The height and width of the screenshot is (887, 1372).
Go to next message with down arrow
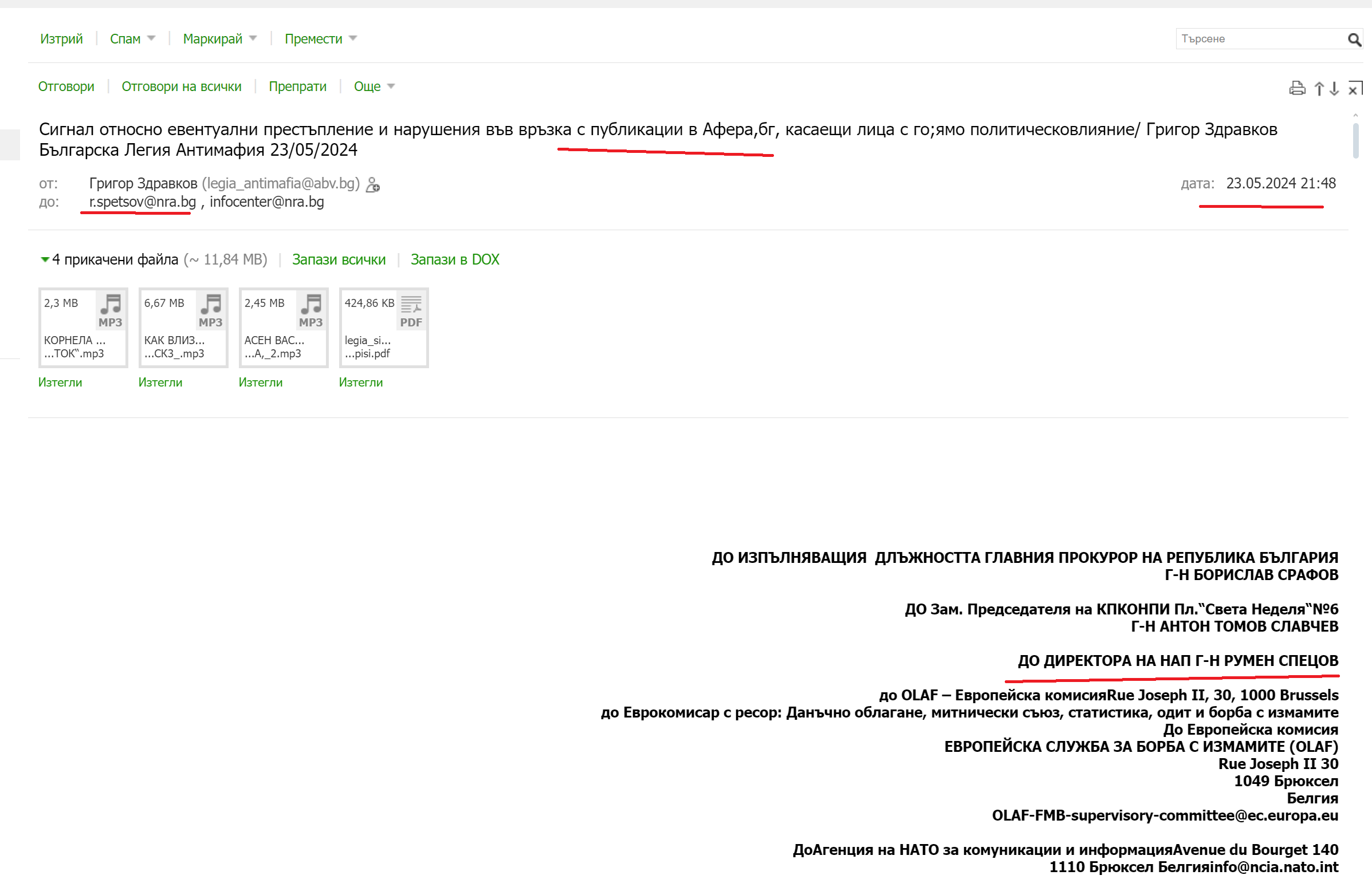click(x=1334, y=88)
